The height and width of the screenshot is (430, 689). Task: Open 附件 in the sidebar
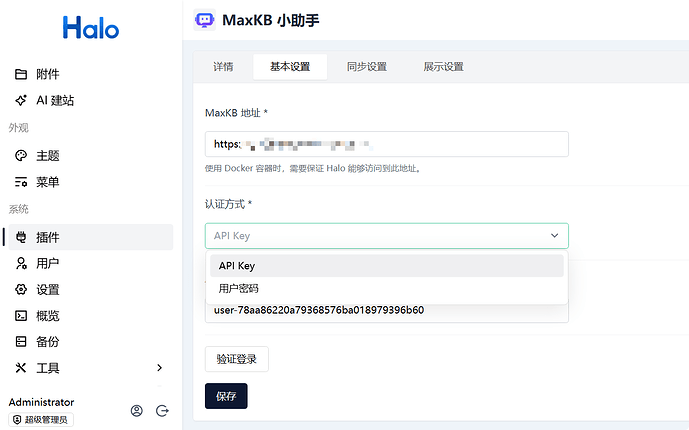click(91, 74)
